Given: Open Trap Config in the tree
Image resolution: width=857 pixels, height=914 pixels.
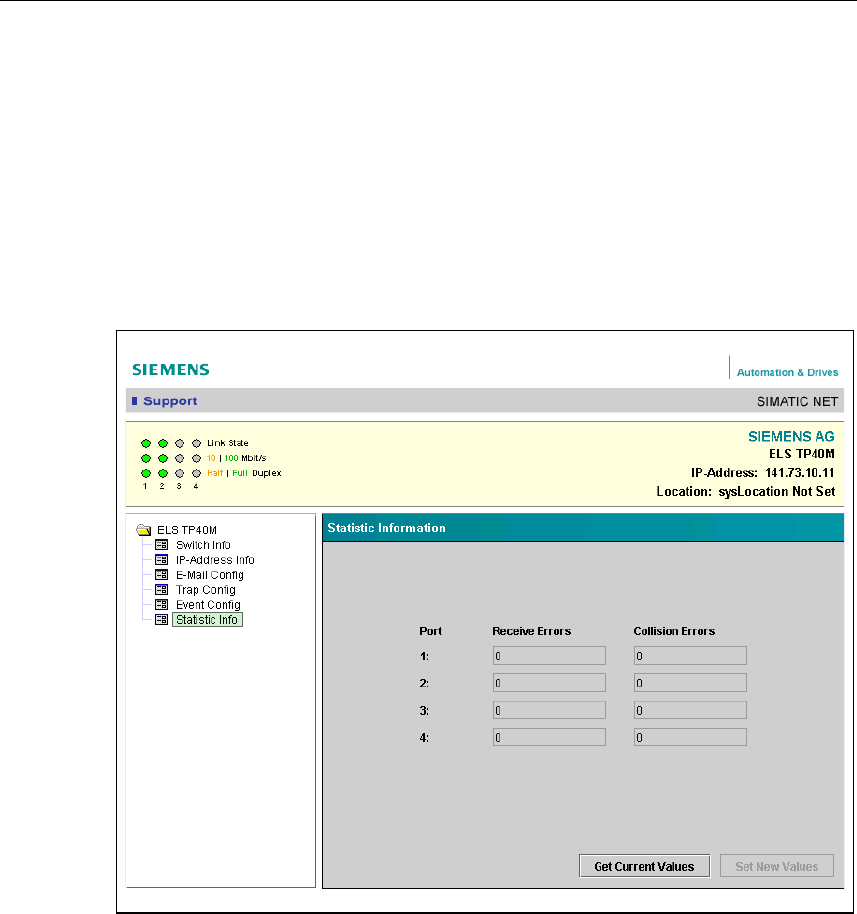Looking at the screenshot, I should tap(206, 590).
